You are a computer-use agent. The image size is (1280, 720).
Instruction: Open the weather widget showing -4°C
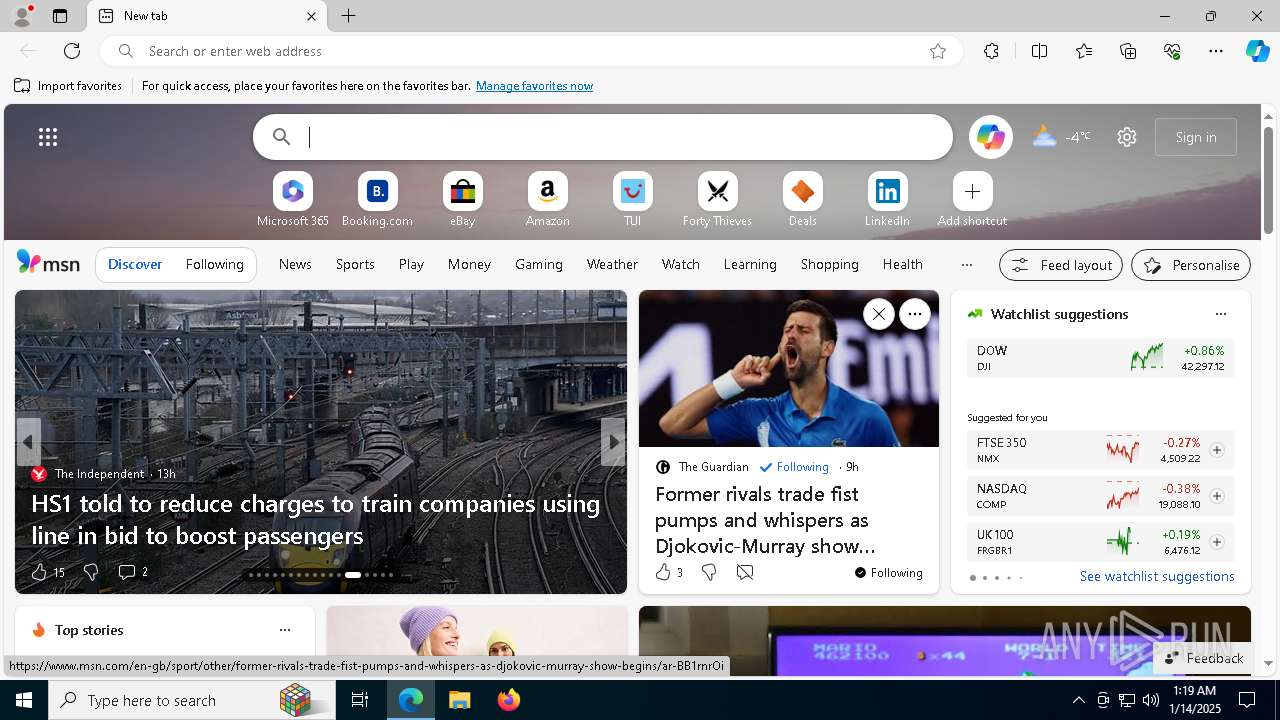click(1061, 137)
